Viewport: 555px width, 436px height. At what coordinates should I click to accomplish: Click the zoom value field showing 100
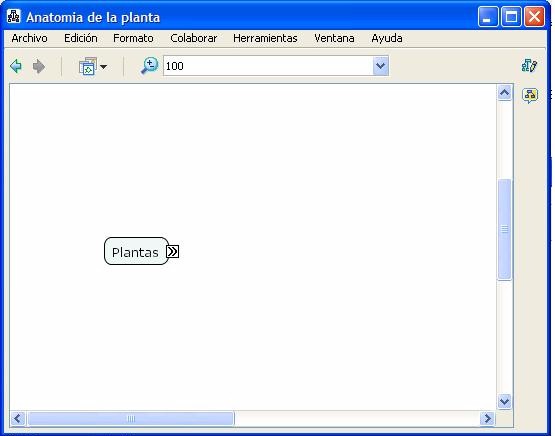(268, 66)
